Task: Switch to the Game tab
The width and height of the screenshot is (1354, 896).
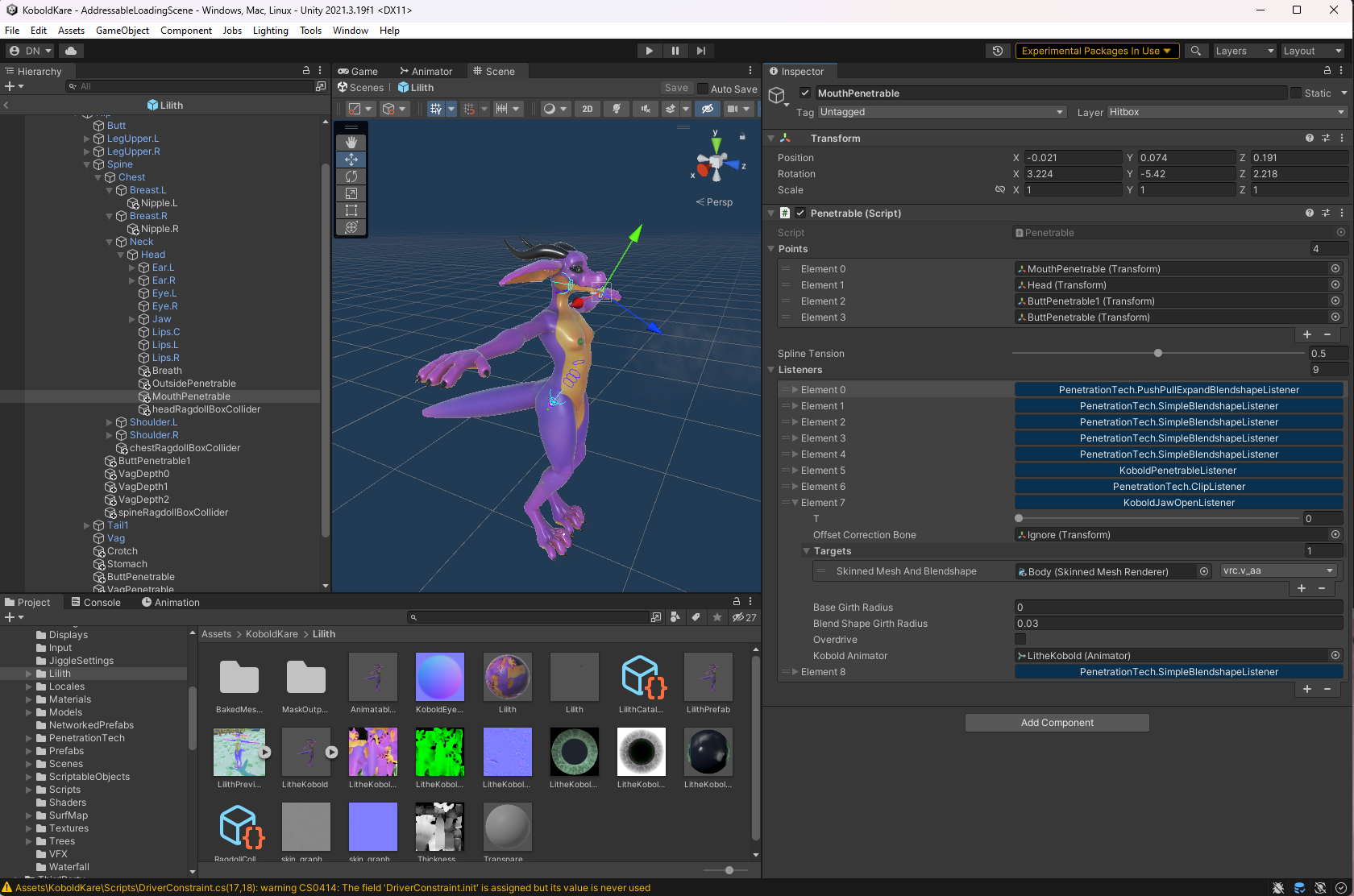Action: pyautogui.click(x=358, y=71)
